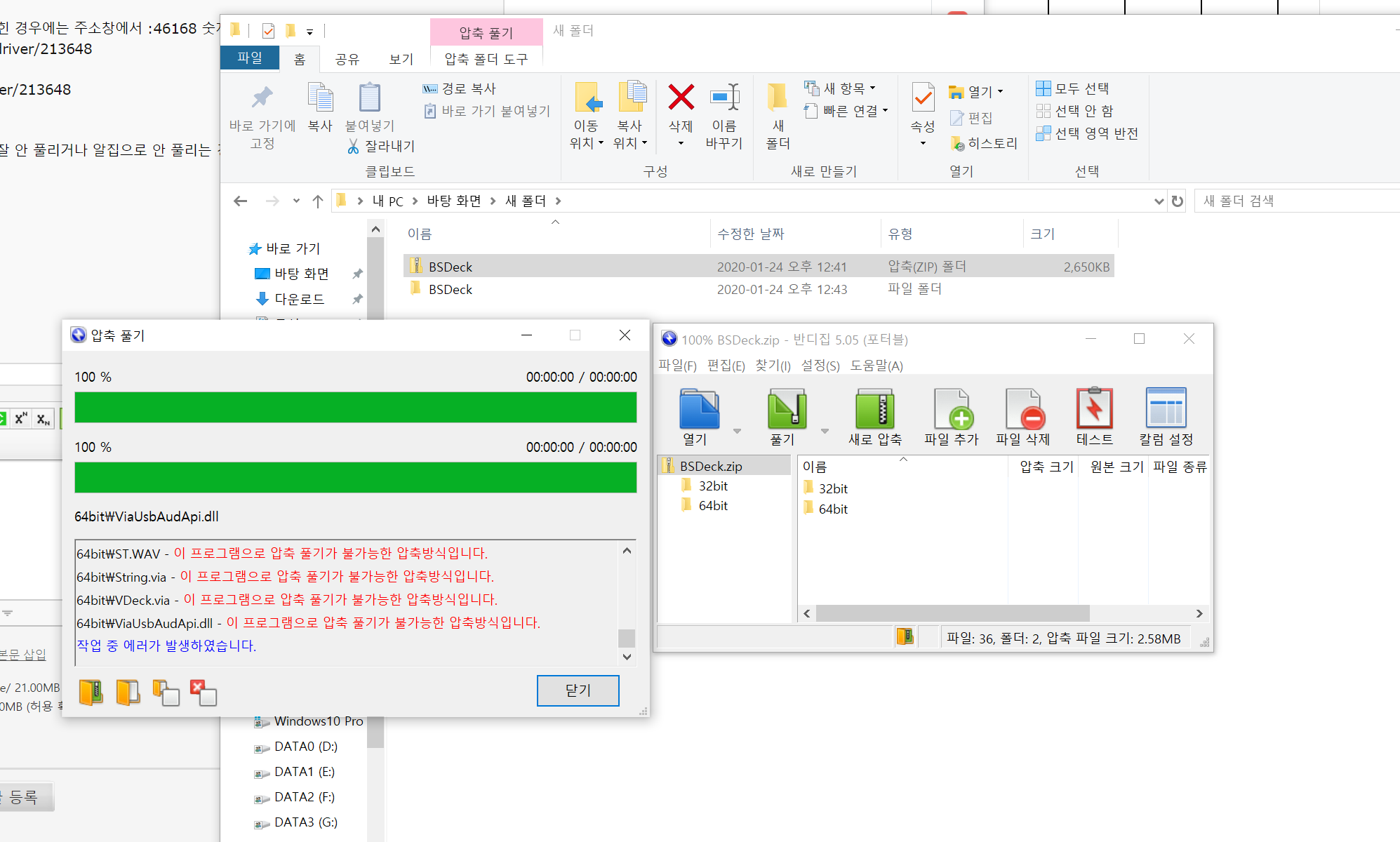Screen dimensions: 1400x842
Task: Select the BSDeck ZIP file row
Action: click(759, 267)
